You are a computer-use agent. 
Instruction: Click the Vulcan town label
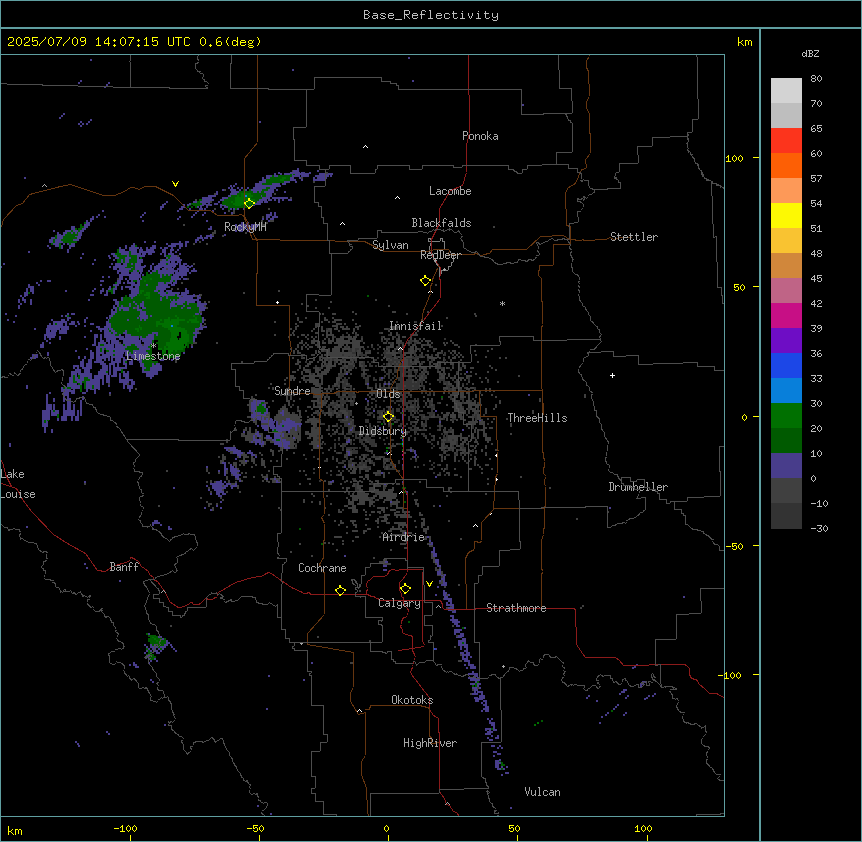pos(542,792)
